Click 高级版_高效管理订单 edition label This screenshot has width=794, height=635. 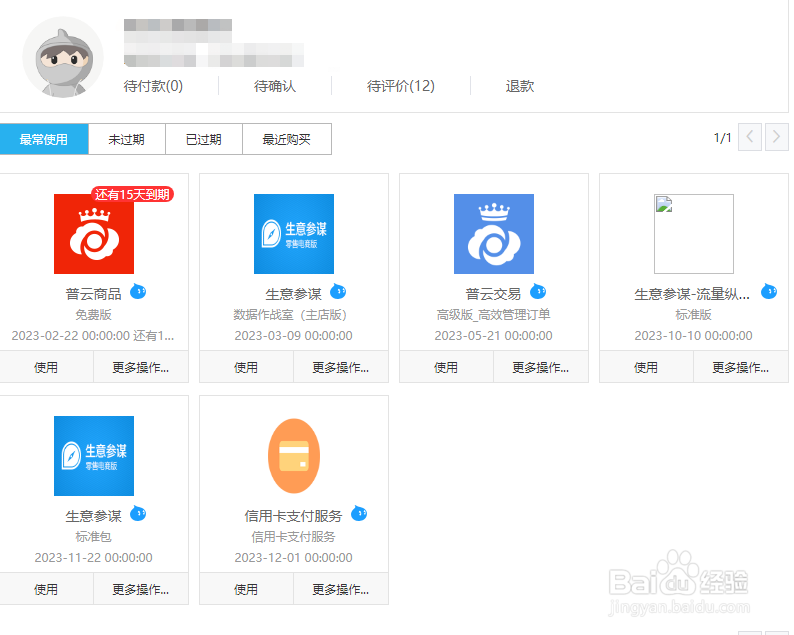[x=494, y=314]
